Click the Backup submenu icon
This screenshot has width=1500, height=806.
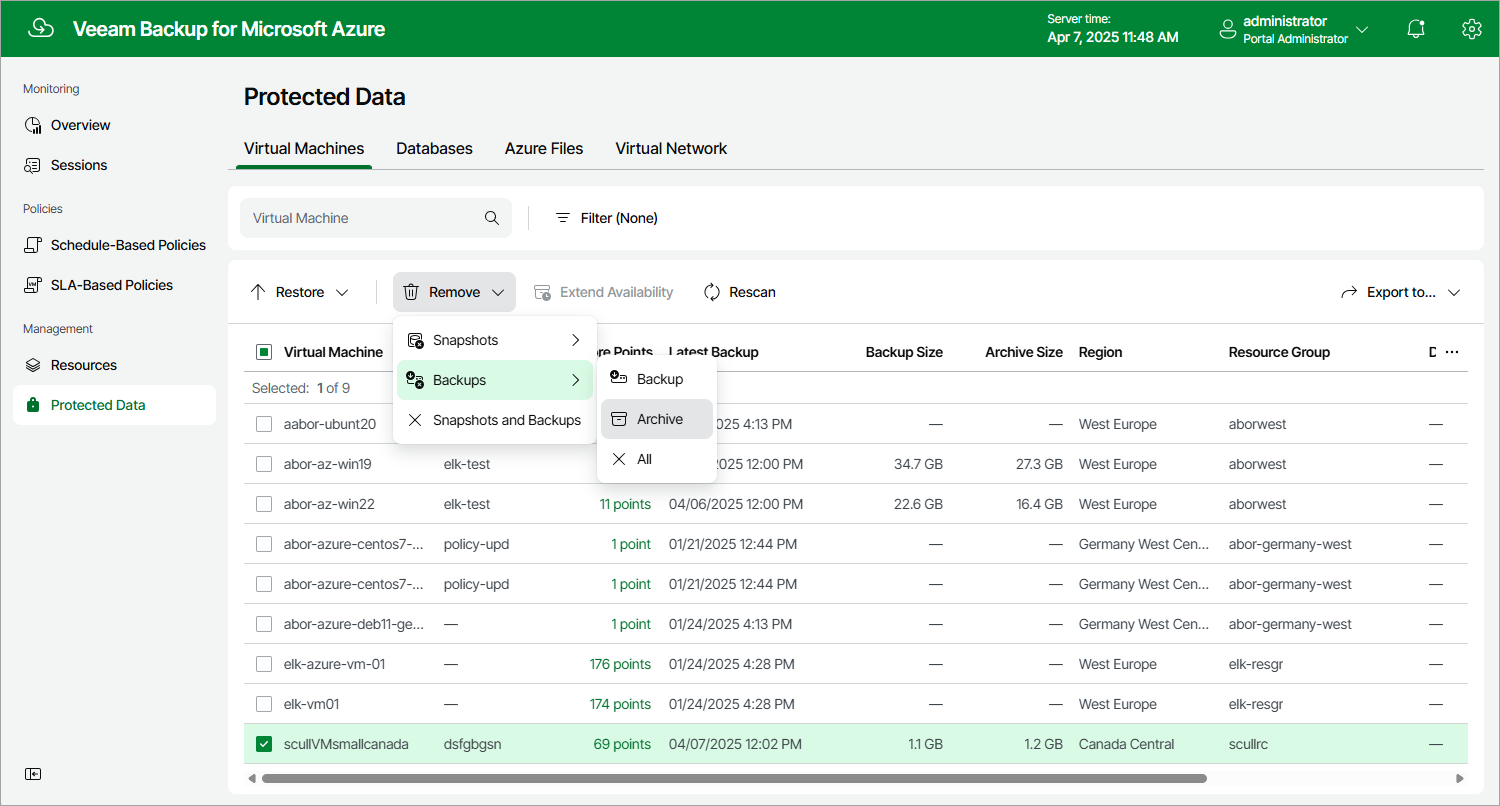[x=619, y=378]
